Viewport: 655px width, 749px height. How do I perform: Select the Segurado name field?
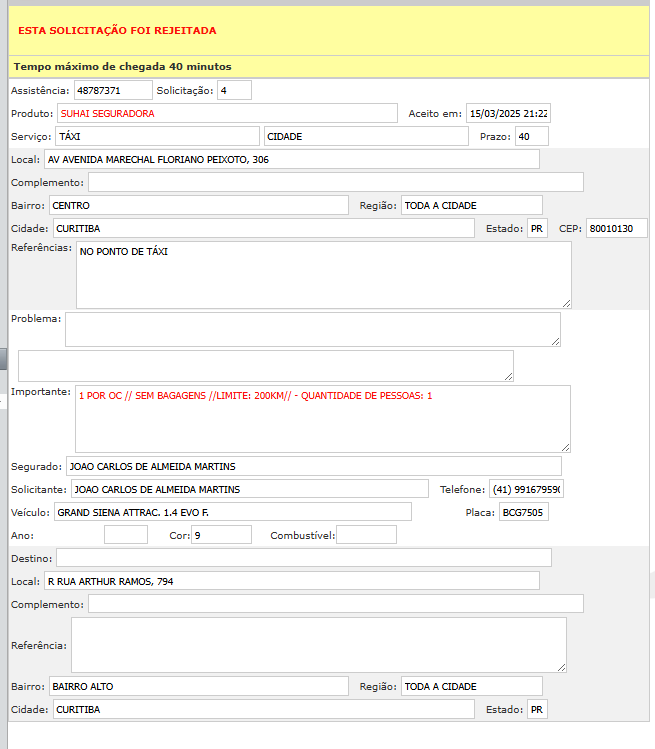(x=313, y=466)
